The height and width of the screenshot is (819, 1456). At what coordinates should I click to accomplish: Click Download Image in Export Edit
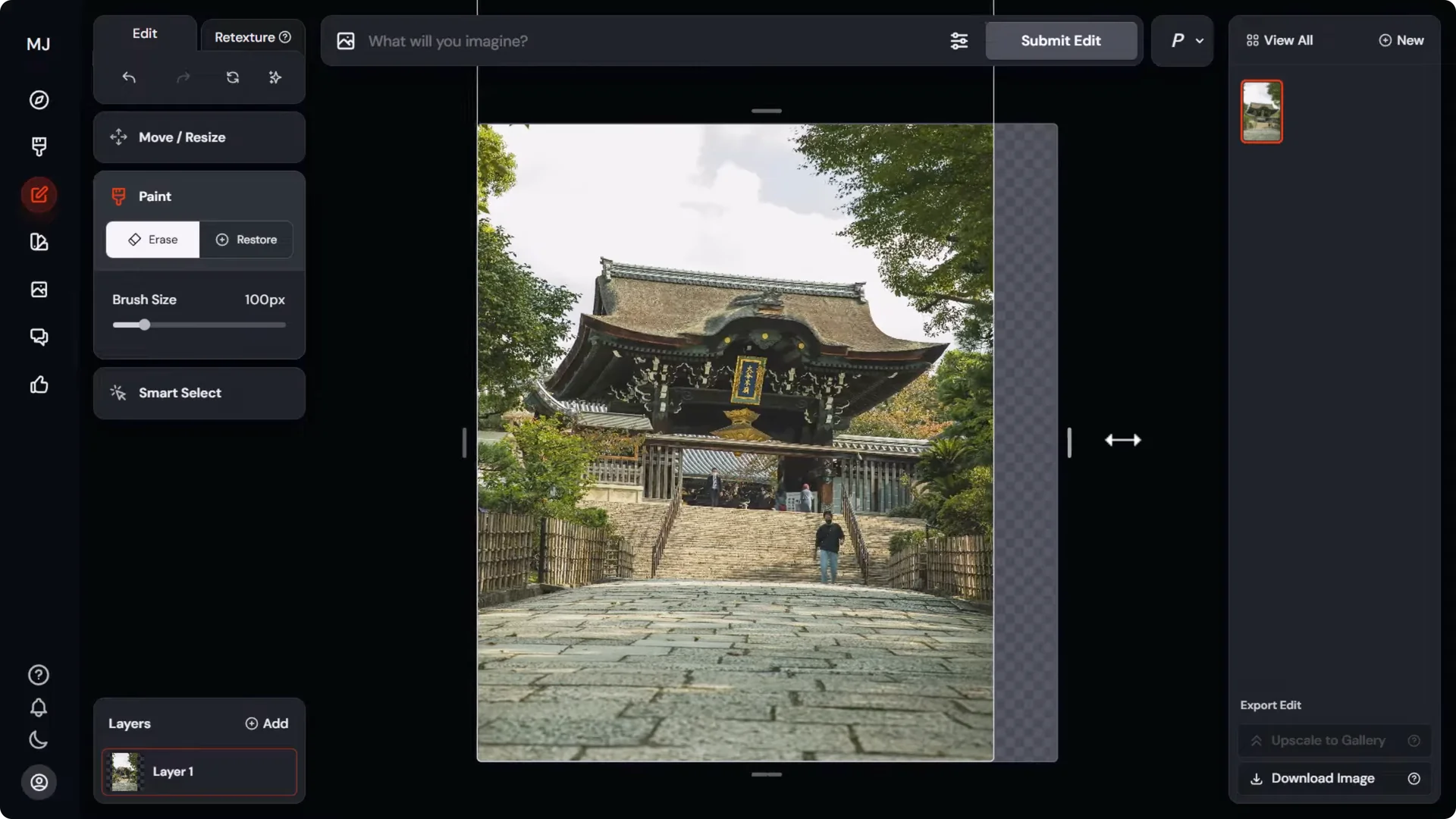(1333, 778)
